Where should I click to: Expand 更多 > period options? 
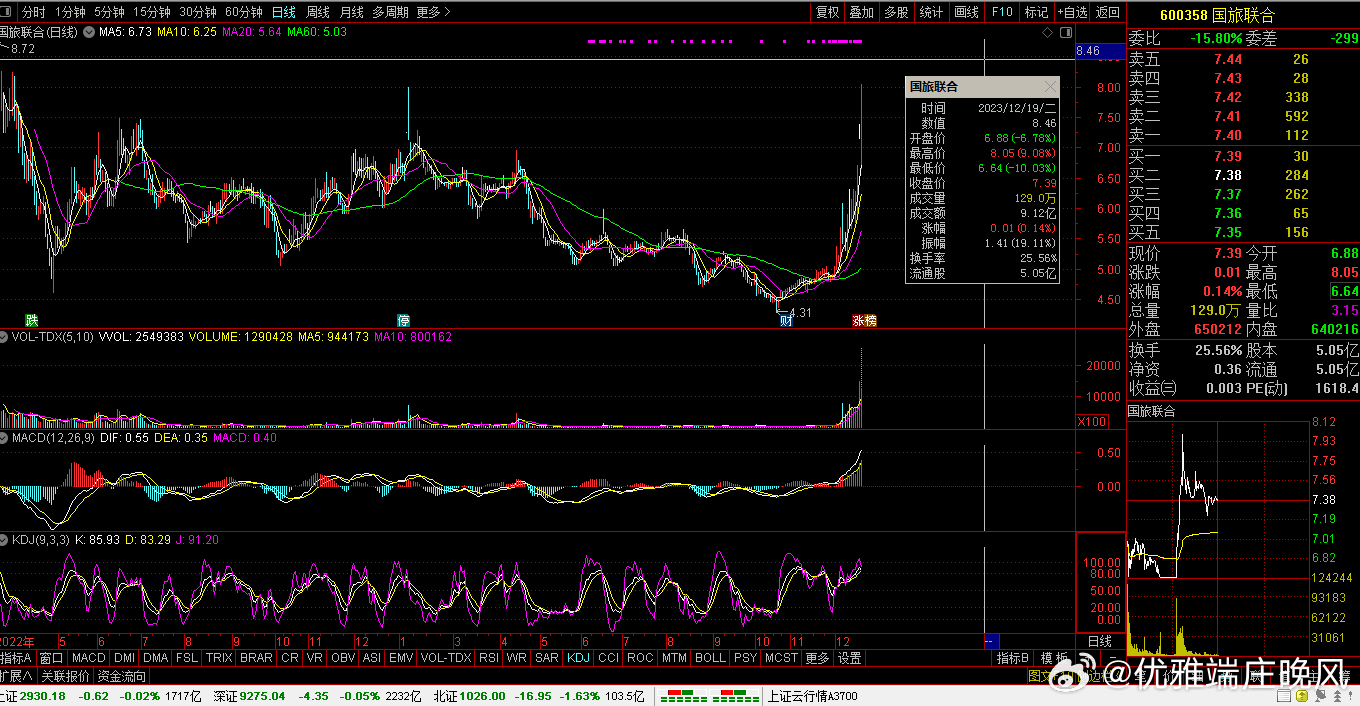click(x=433, y=12)
